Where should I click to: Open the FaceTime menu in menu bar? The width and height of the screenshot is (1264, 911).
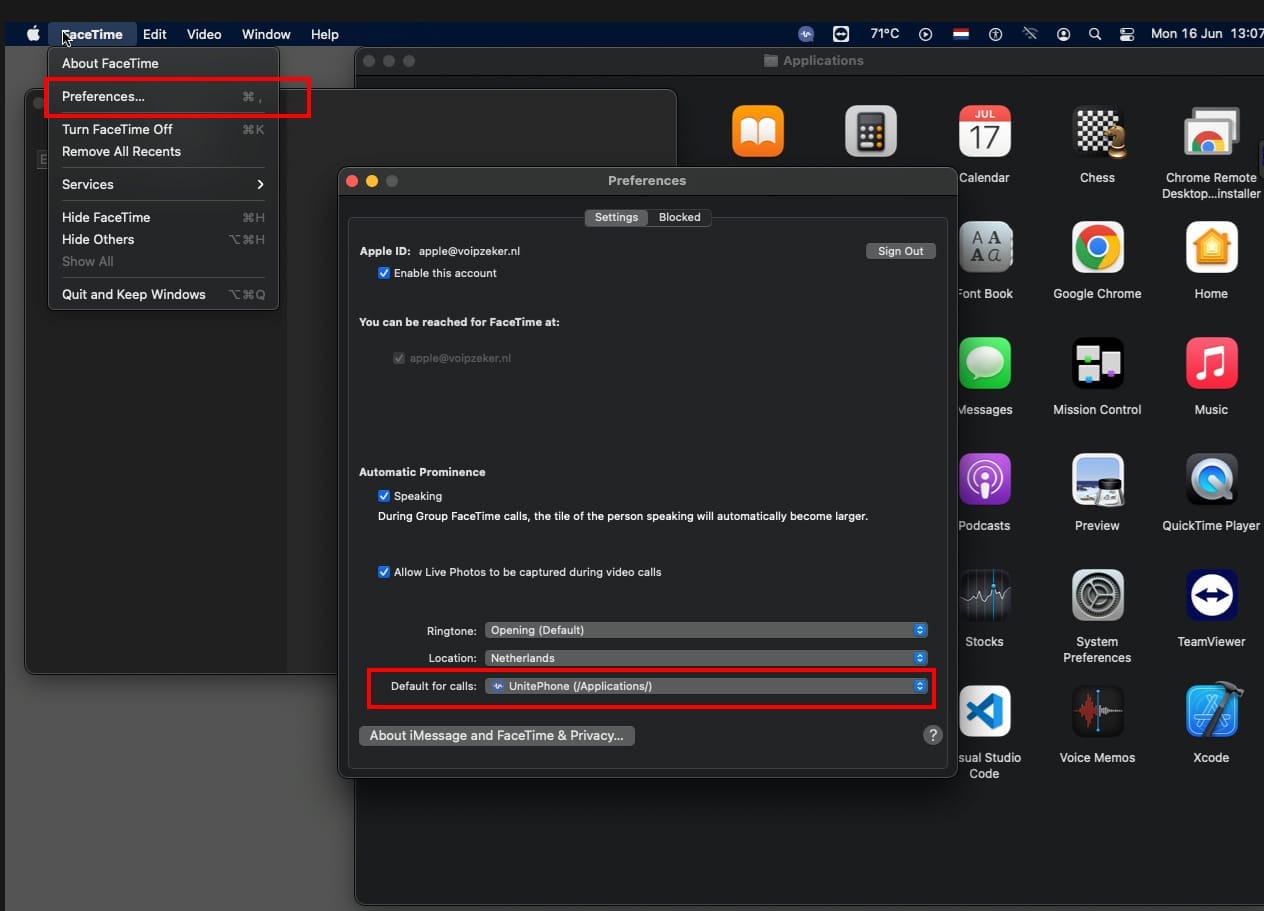click(x=92, y=34)
